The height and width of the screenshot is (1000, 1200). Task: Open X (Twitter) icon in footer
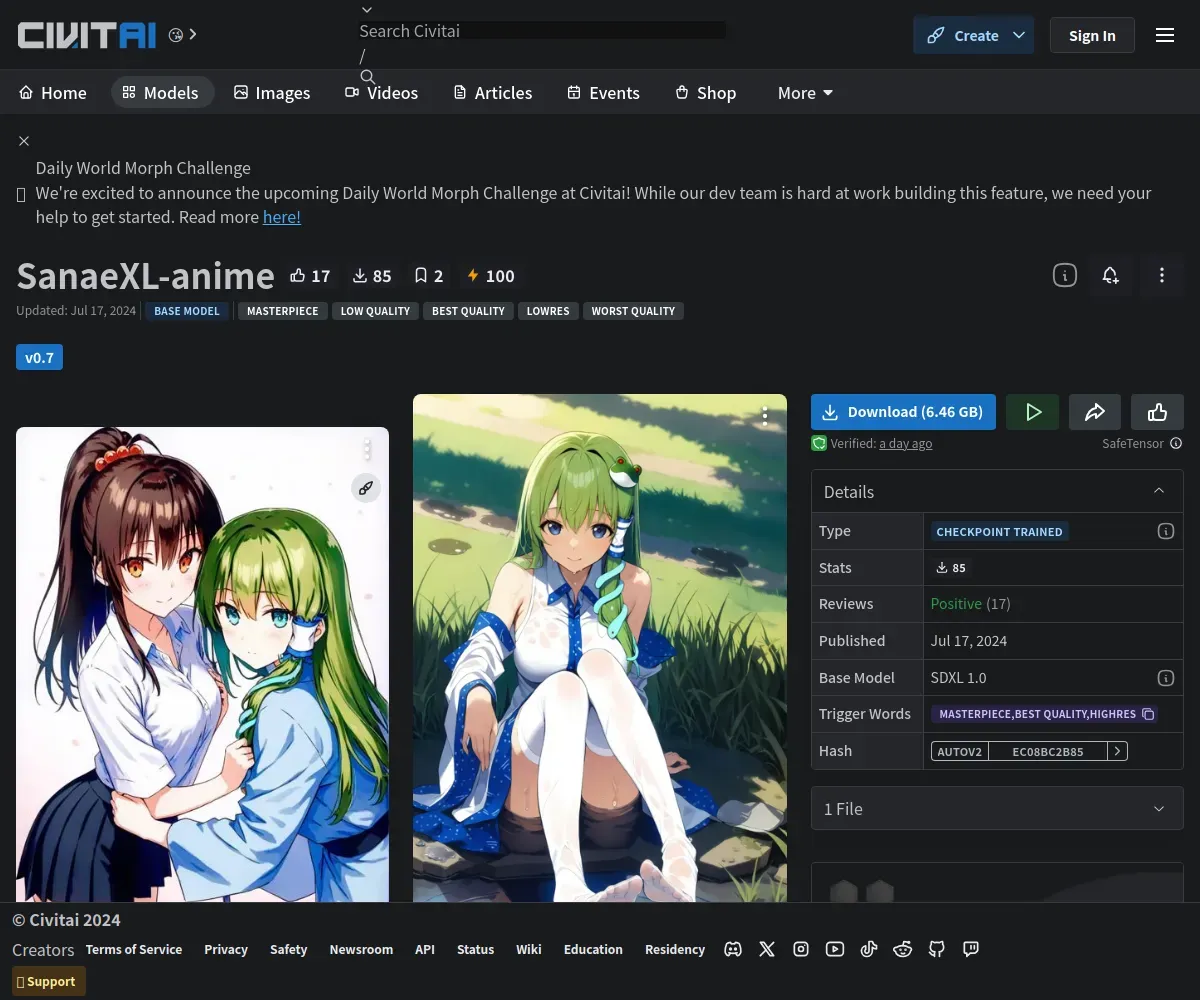click(767, 949)
